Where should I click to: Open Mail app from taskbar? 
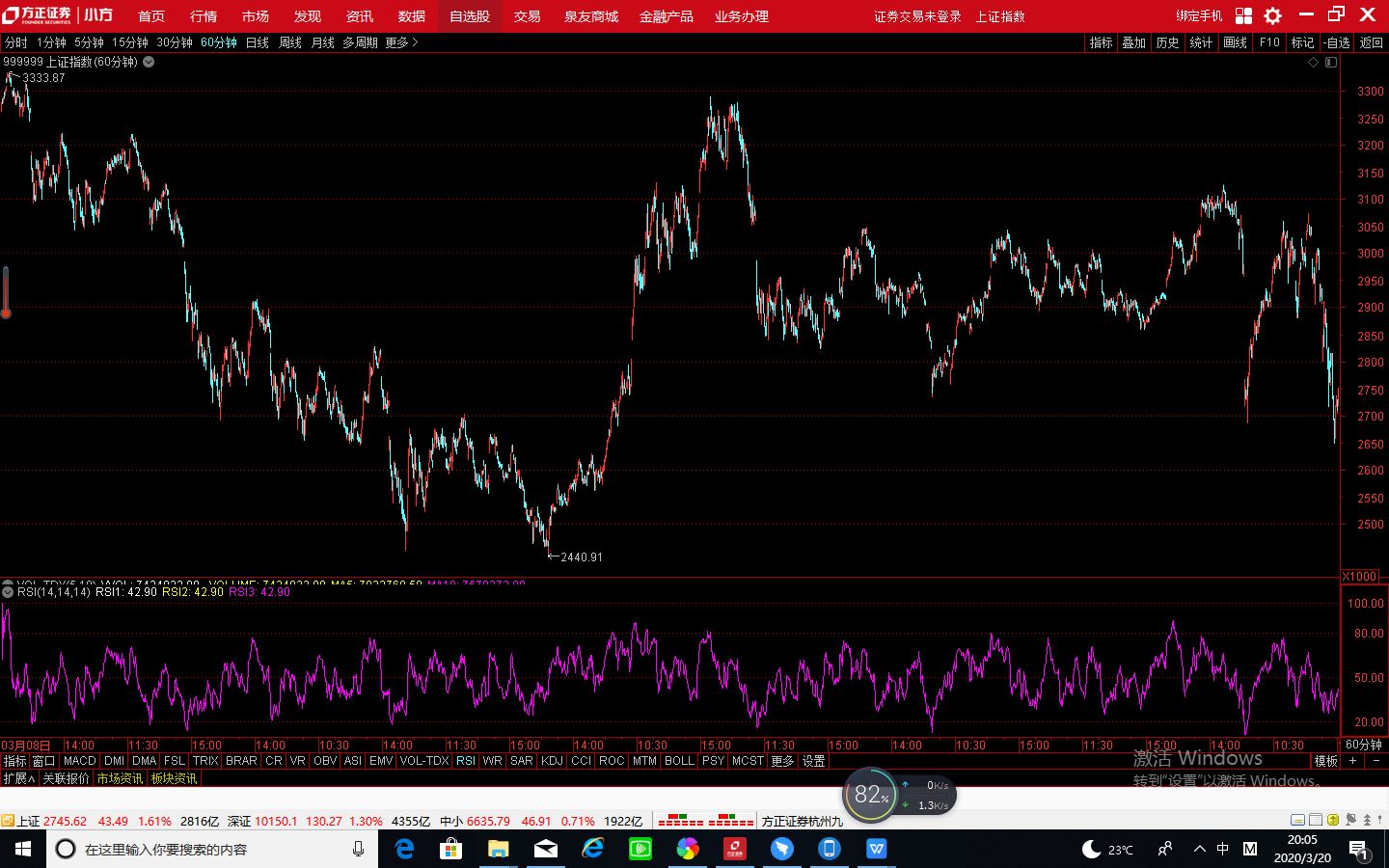[545, 849]
